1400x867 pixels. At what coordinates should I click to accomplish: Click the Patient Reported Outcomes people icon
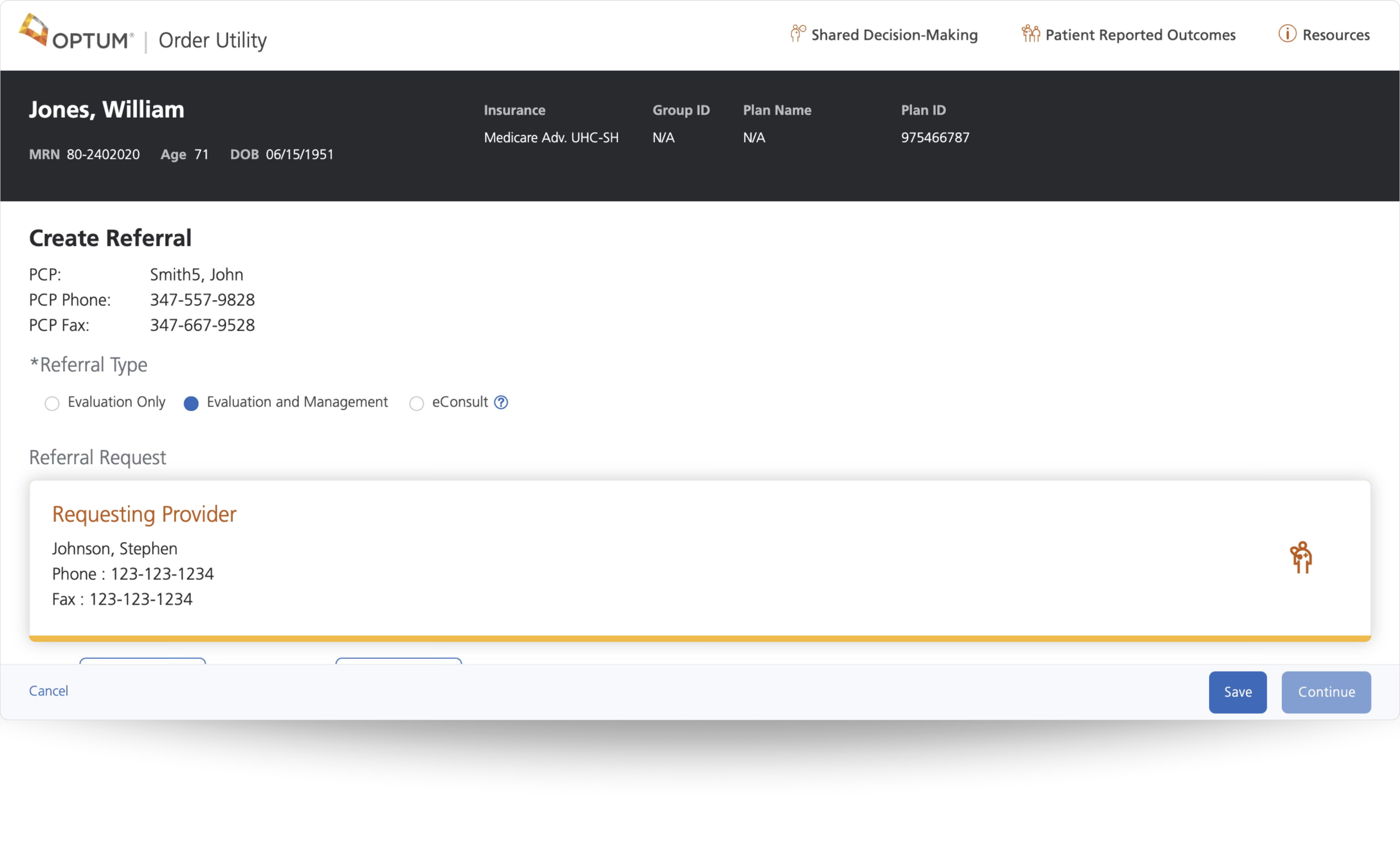(1030, 34)
